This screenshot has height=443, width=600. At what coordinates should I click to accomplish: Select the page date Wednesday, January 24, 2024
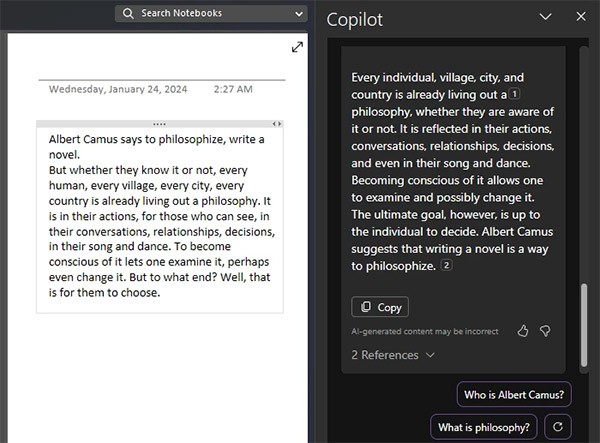tap(117, 88)
